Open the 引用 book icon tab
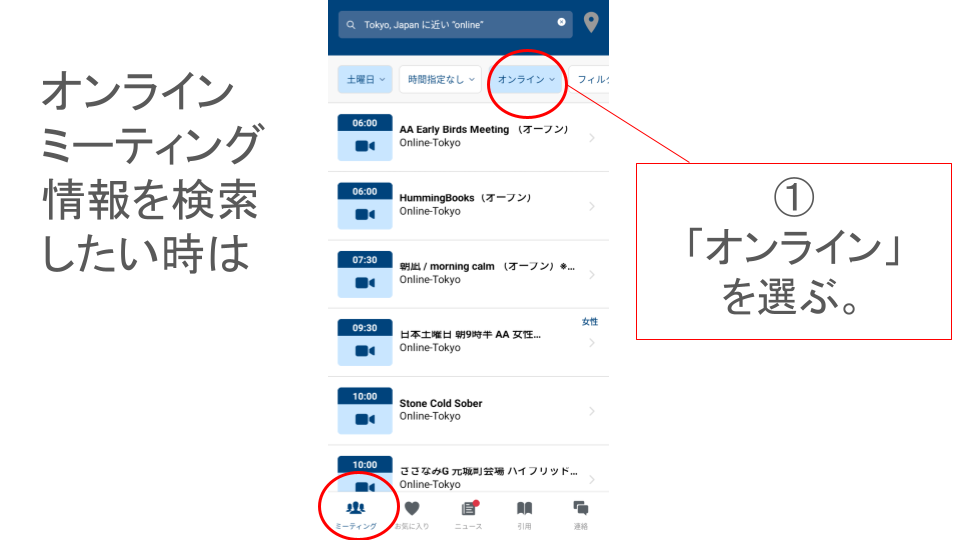Image resolution: width=960 pixels, height=540 pixels. tap(524, 510)
